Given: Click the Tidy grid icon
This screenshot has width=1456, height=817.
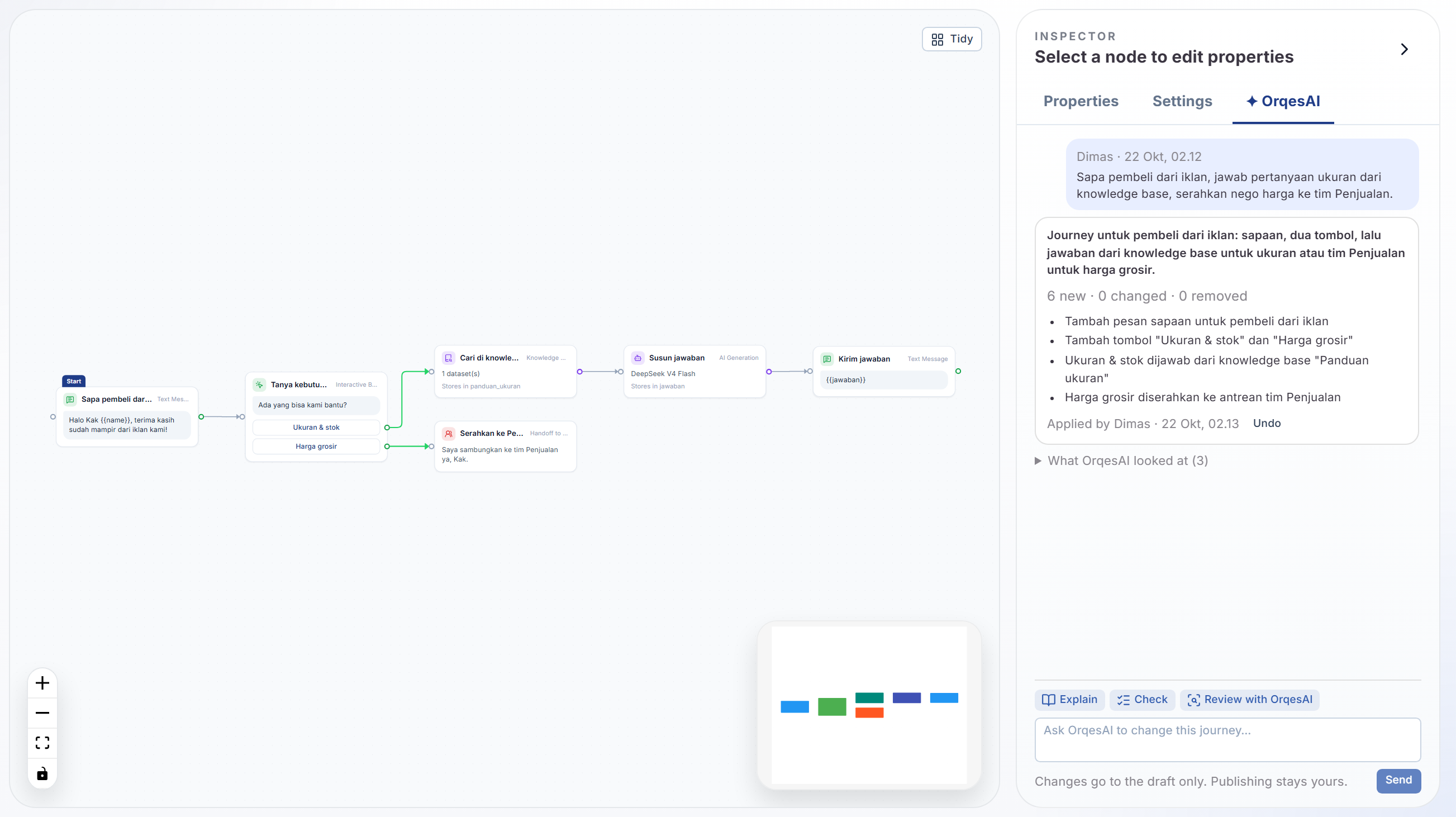Looking at the screenshot, I should point(937,40).
